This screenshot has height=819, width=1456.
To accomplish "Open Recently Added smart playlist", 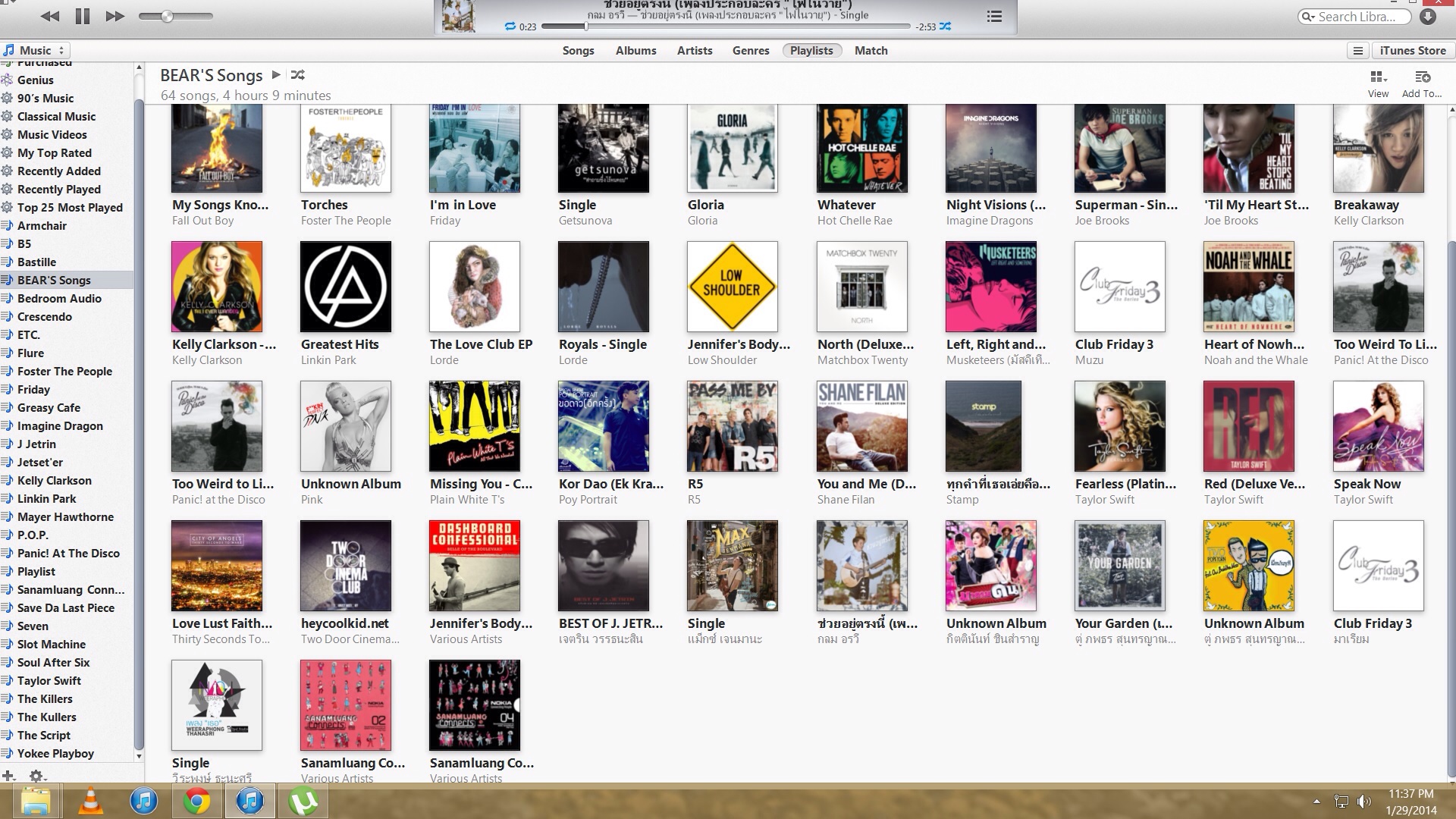I will [59, 171].
